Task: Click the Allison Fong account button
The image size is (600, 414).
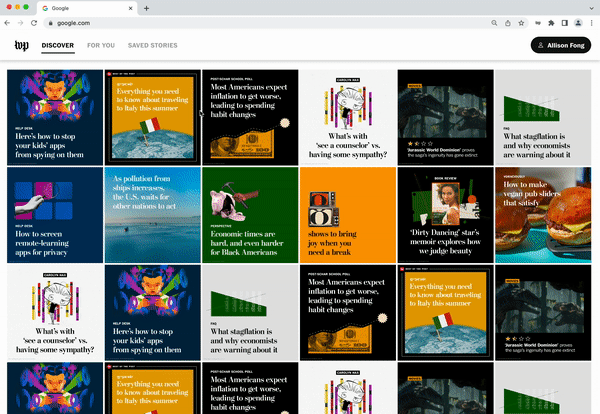Action: pos(561,45)
